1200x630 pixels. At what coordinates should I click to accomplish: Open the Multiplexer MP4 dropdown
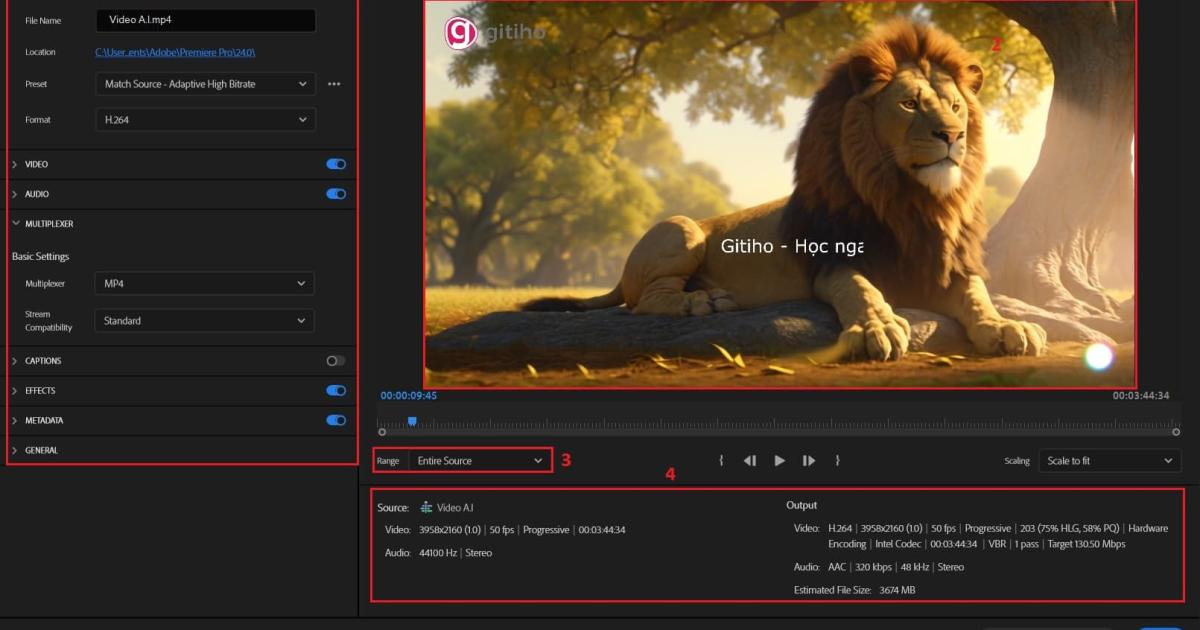205,283
